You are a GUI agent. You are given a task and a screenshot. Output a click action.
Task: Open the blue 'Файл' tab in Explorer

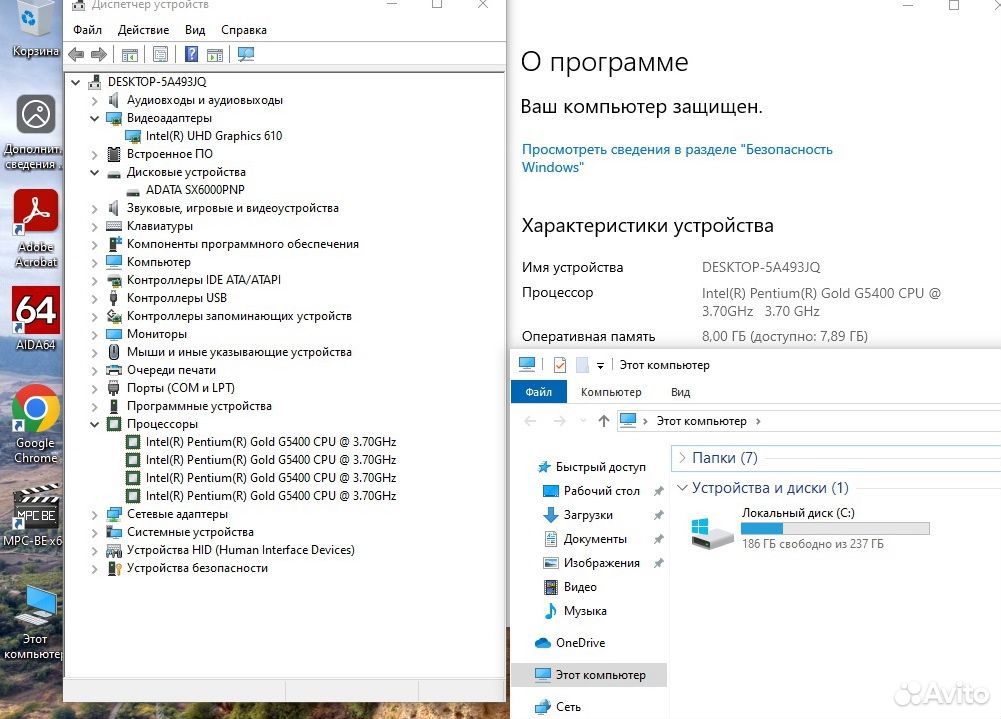[539, 391]
